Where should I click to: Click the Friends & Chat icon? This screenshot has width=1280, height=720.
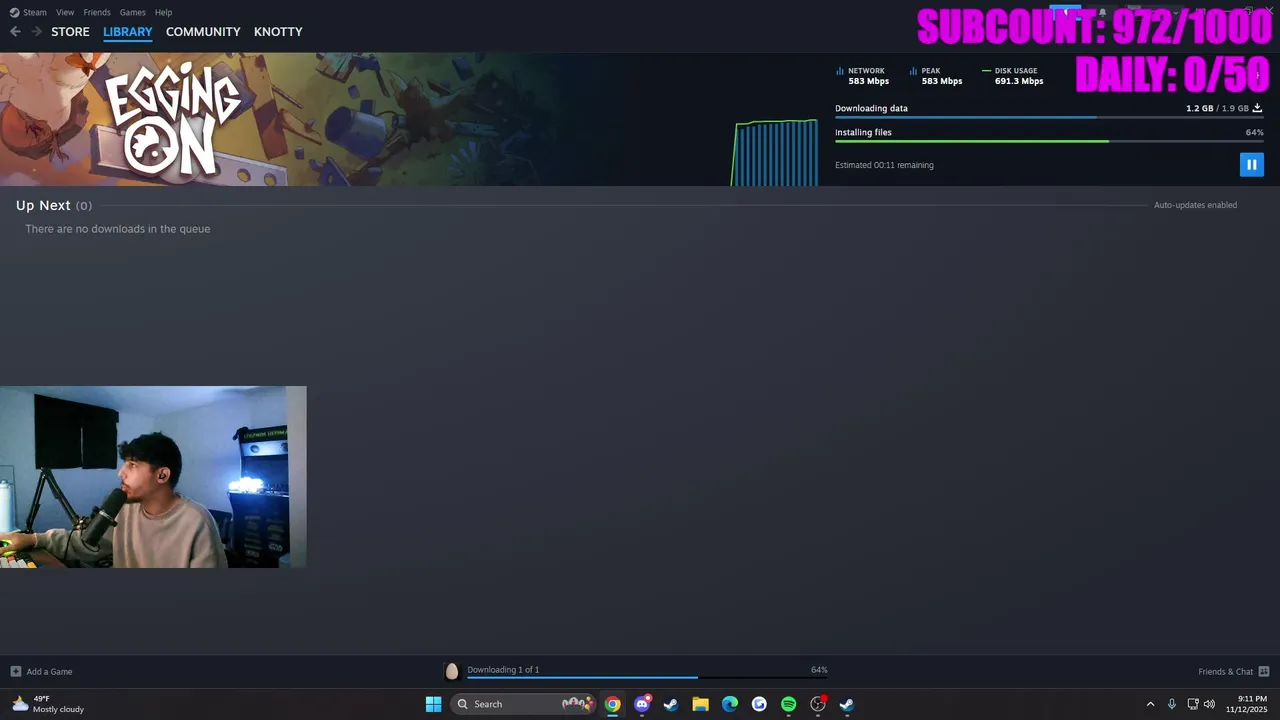(1264, 671)
